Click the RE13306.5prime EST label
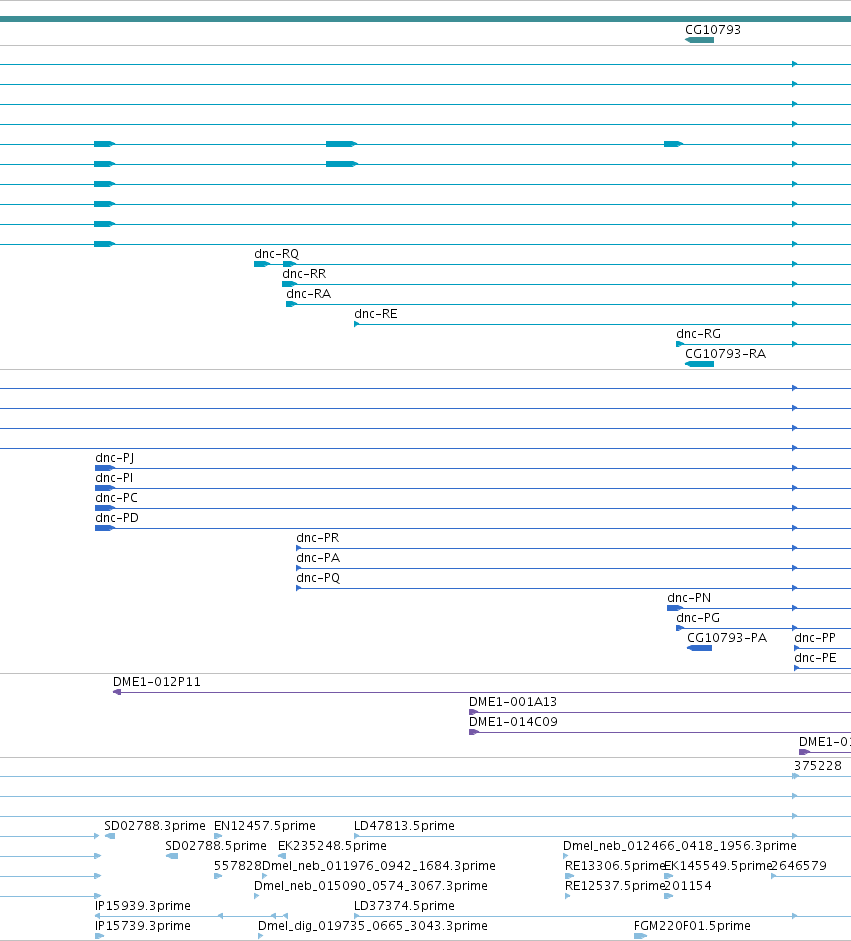Viewport: 851px width, 941px height. 615,865
